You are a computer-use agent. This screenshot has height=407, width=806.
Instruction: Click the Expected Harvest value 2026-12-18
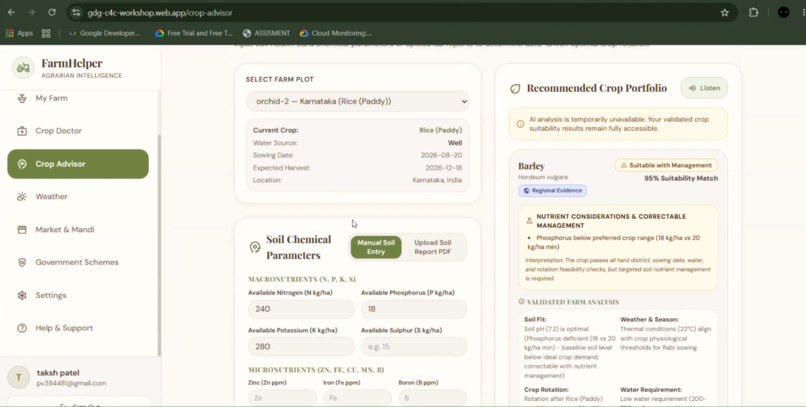(444, 168)
